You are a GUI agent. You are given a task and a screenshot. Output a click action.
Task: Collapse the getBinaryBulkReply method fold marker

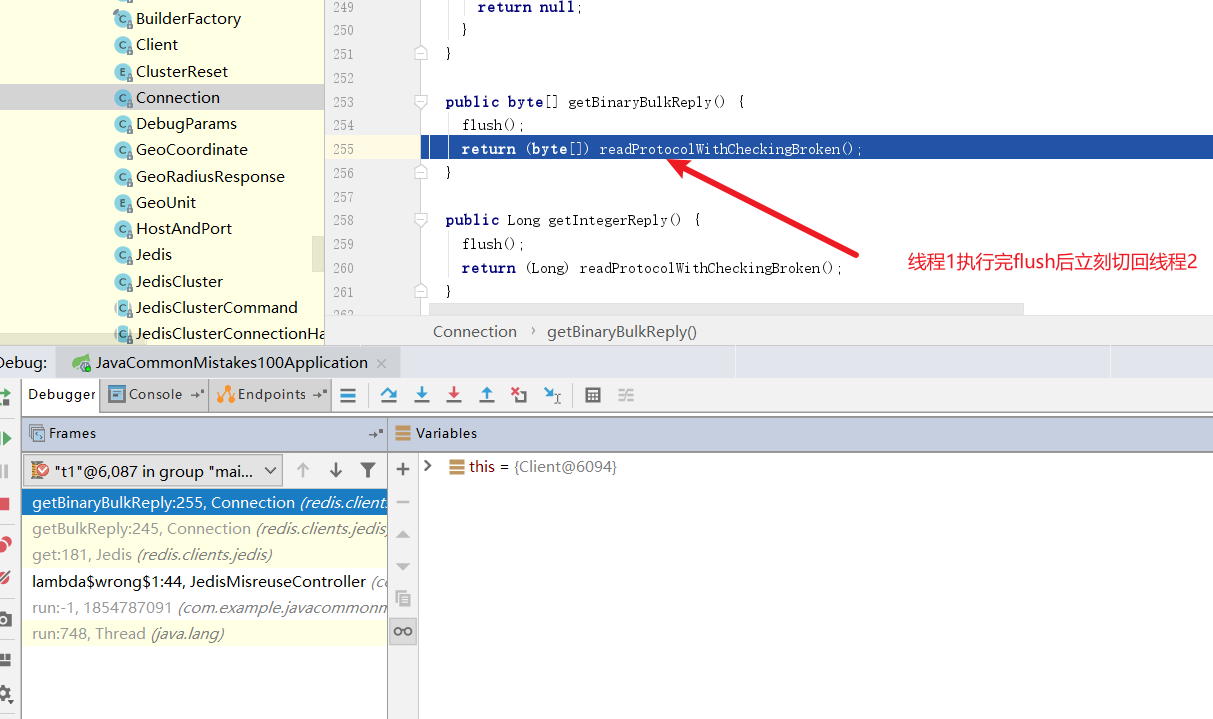[421, 102]
